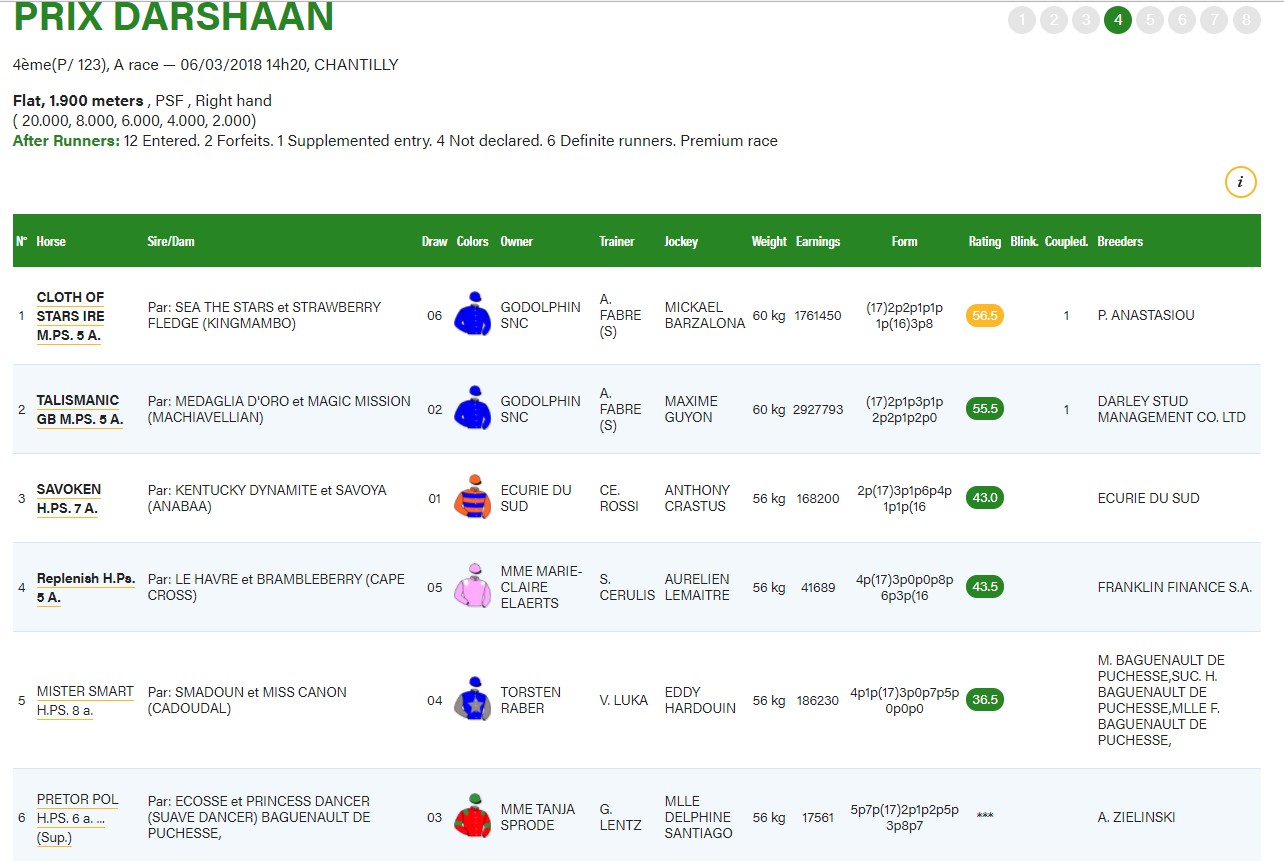Click Talismanic blue jockey silks icon
The width and height of the screenshot is (1284, 861).
pyautogui.click(x=473, y=408)
